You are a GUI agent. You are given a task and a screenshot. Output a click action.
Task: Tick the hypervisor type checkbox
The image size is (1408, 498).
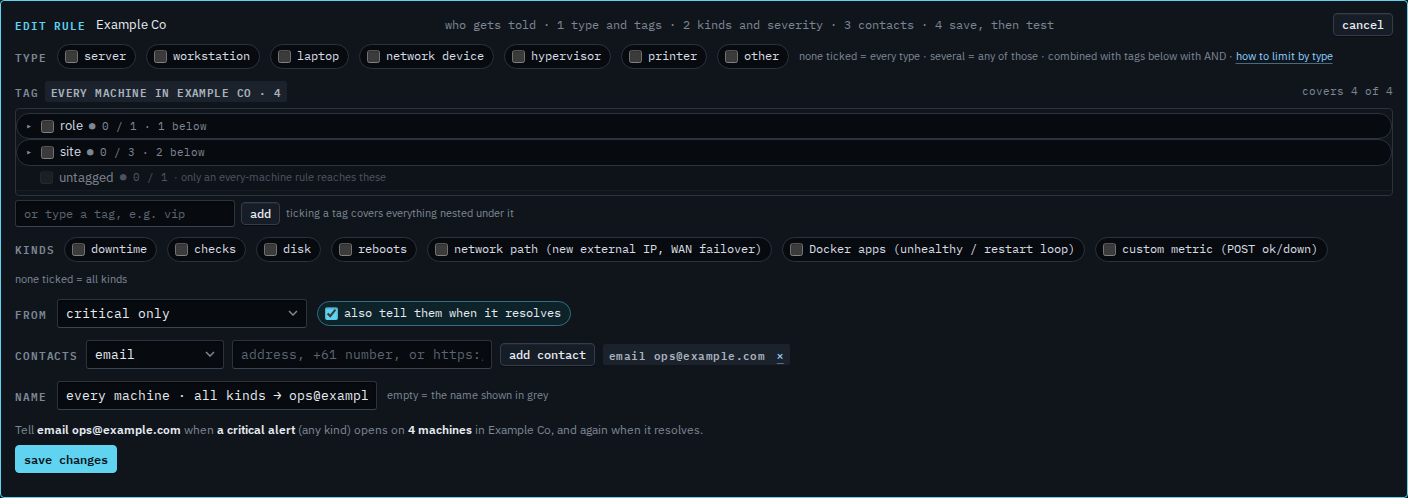(518, 56)
